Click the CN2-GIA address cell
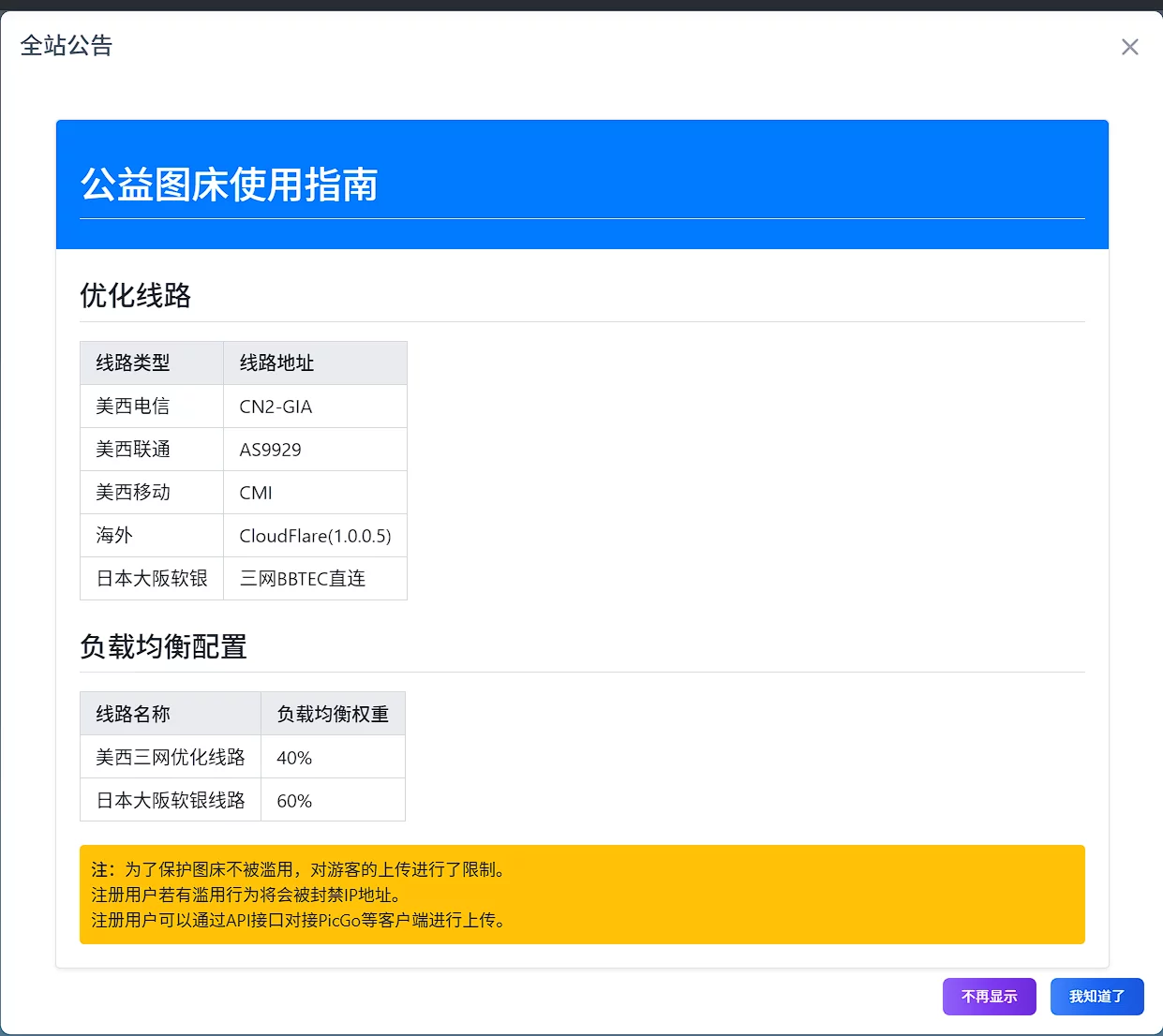The image size is (1163, 1036). (x=276, y=407)
